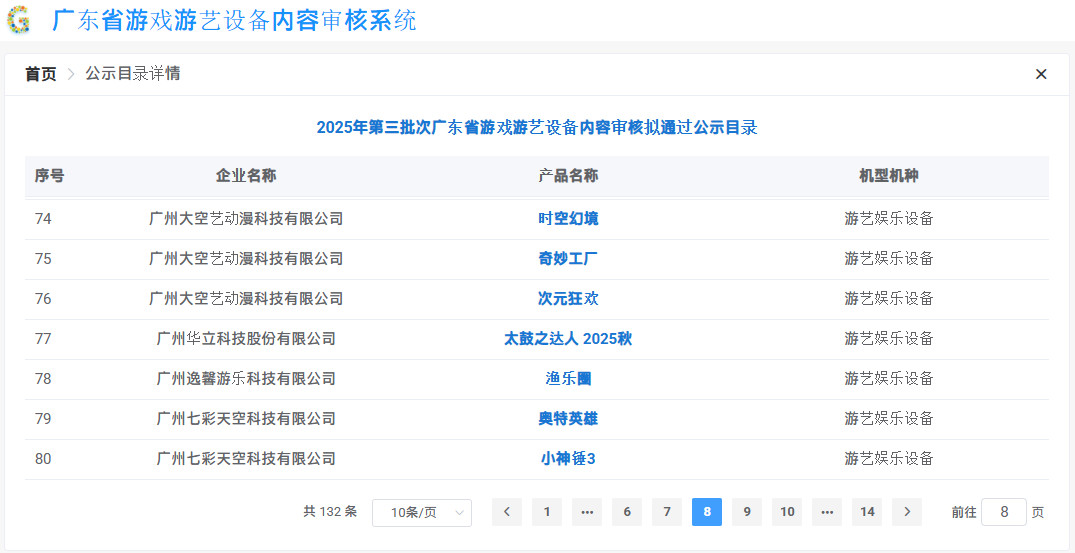Click 游艺娱乐设备 in row 80
Screen dimensions: 1075x553
point(889,458)
